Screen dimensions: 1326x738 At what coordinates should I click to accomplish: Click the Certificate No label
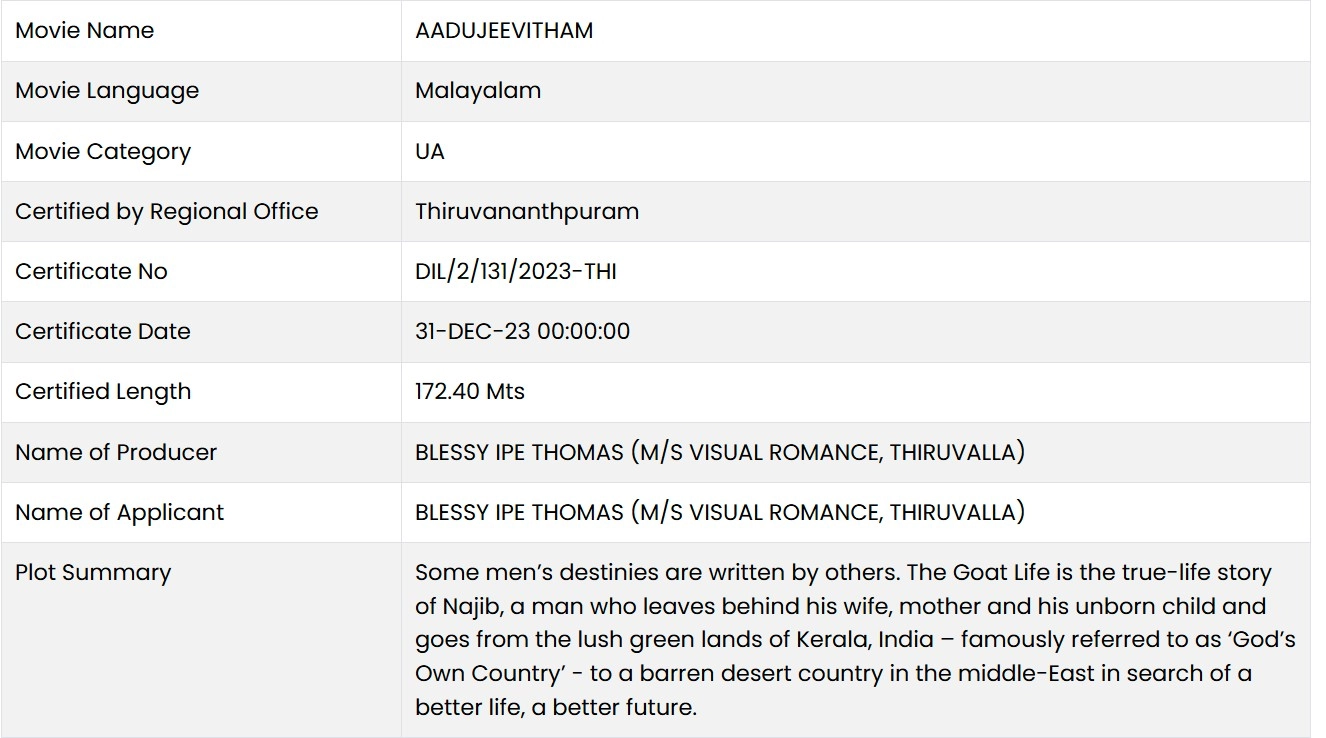tap(91, 272)
